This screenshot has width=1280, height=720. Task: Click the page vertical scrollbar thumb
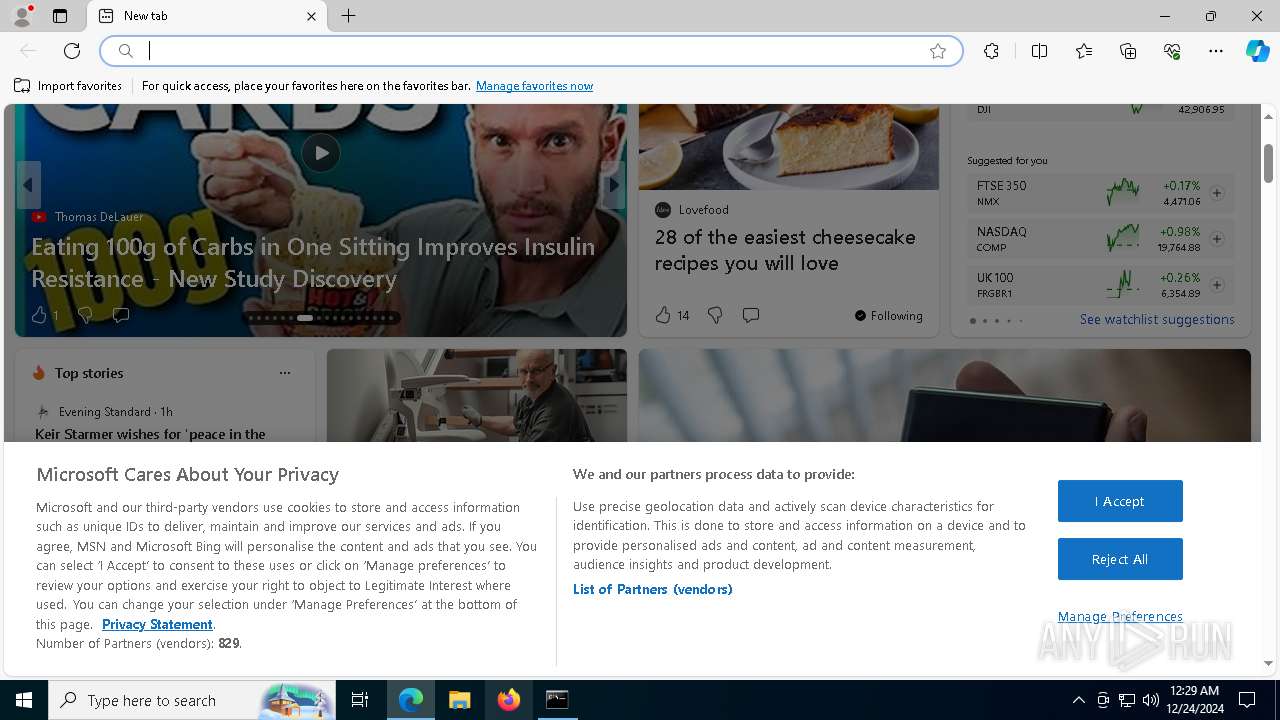[1269, 163]
